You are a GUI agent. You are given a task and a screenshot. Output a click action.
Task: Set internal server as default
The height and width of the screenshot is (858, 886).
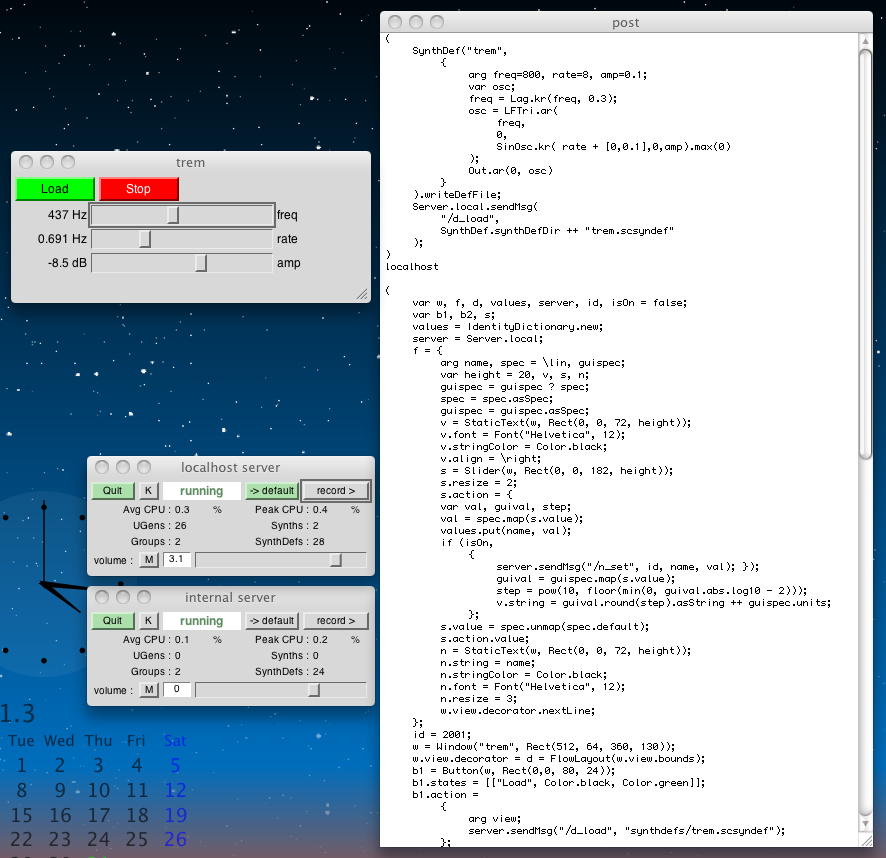click(x=272, y=621)
